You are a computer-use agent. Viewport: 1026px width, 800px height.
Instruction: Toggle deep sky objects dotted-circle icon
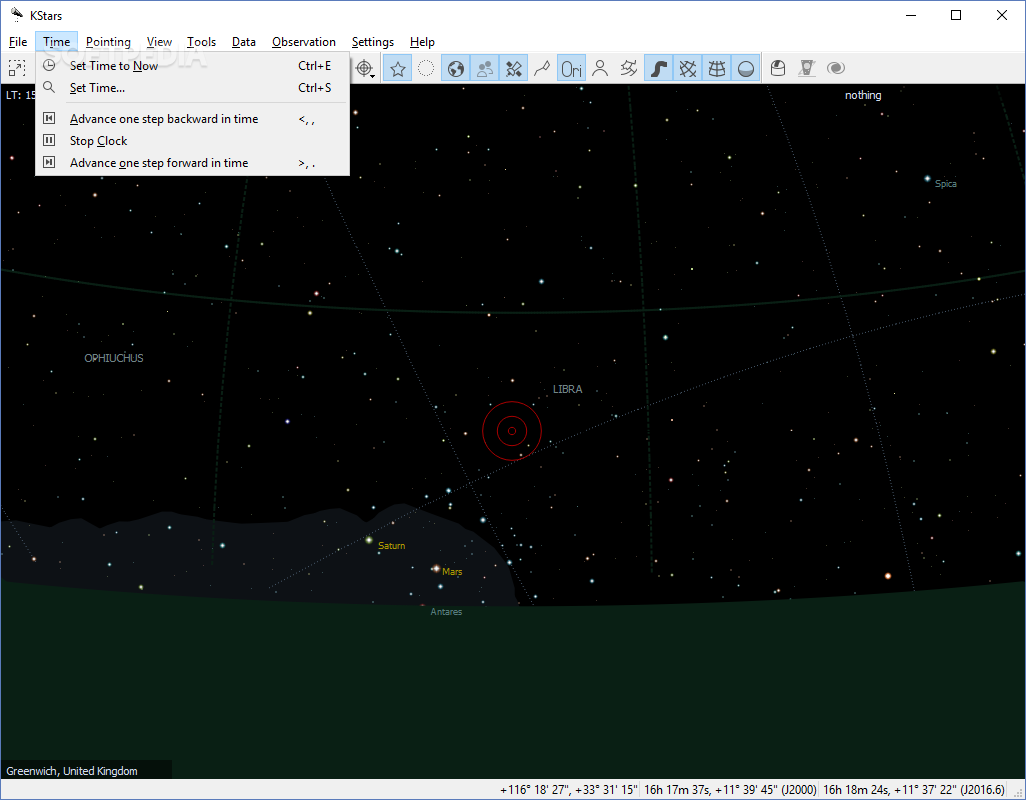point(426,68)
